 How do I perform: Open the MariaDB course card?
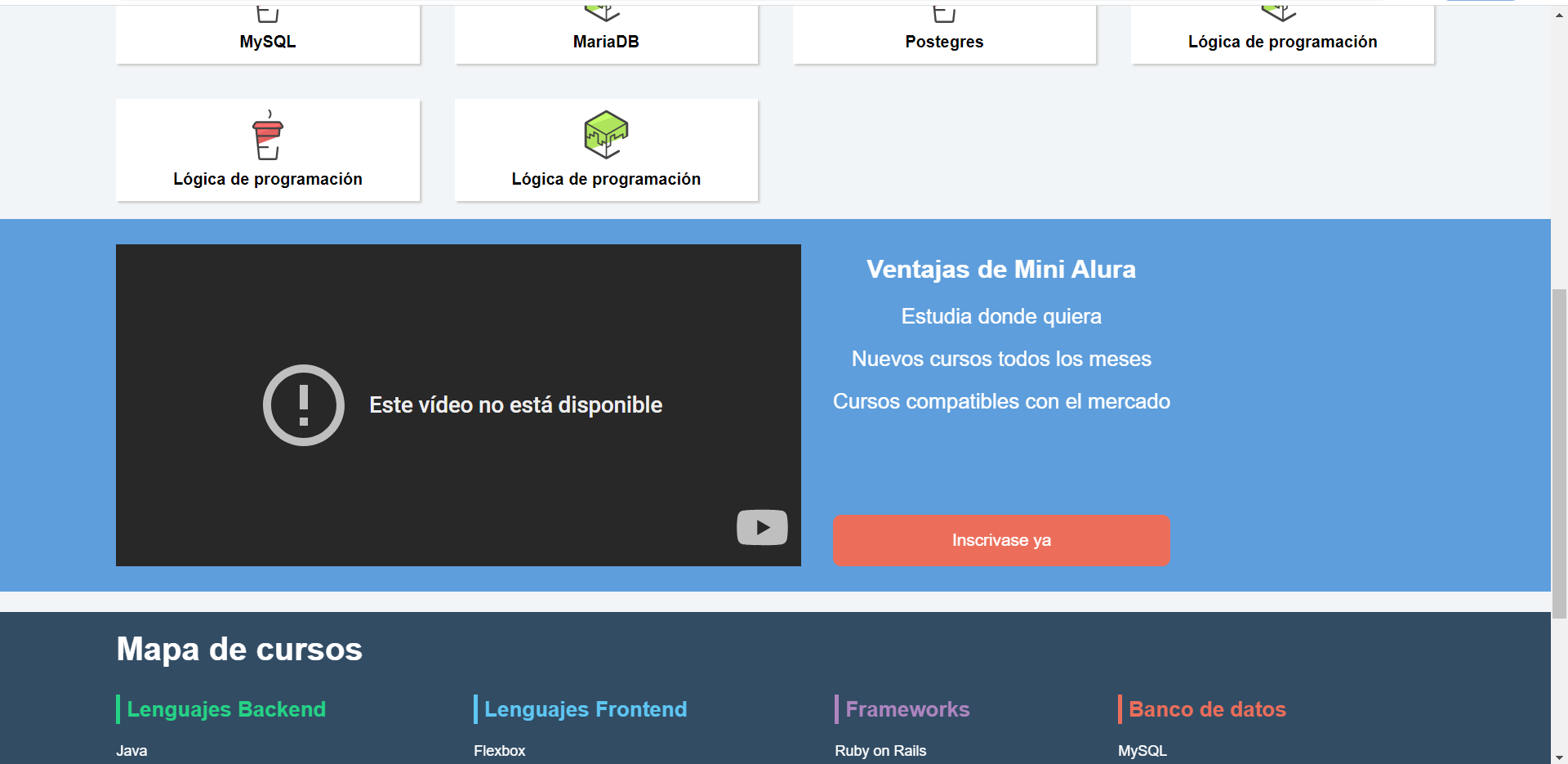coord(606,34)
